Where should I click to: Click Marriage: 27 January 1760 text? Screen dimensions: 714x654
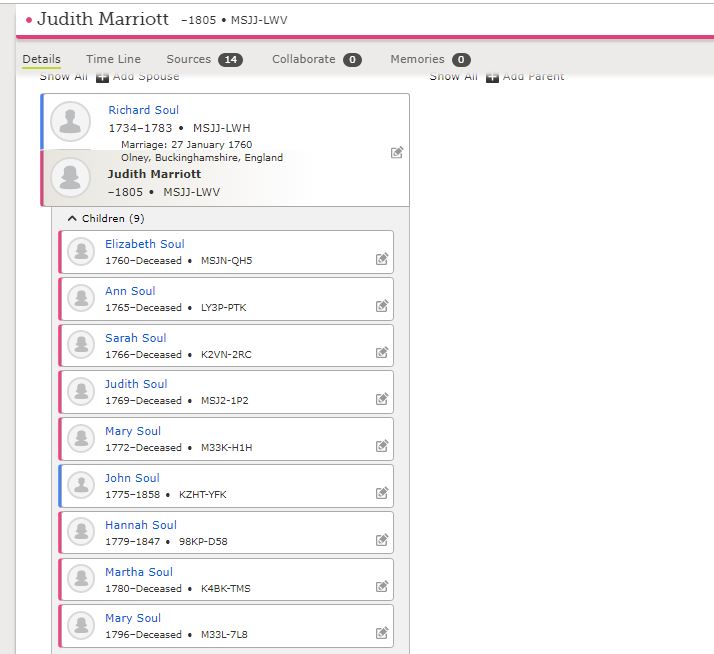point(187,144)
